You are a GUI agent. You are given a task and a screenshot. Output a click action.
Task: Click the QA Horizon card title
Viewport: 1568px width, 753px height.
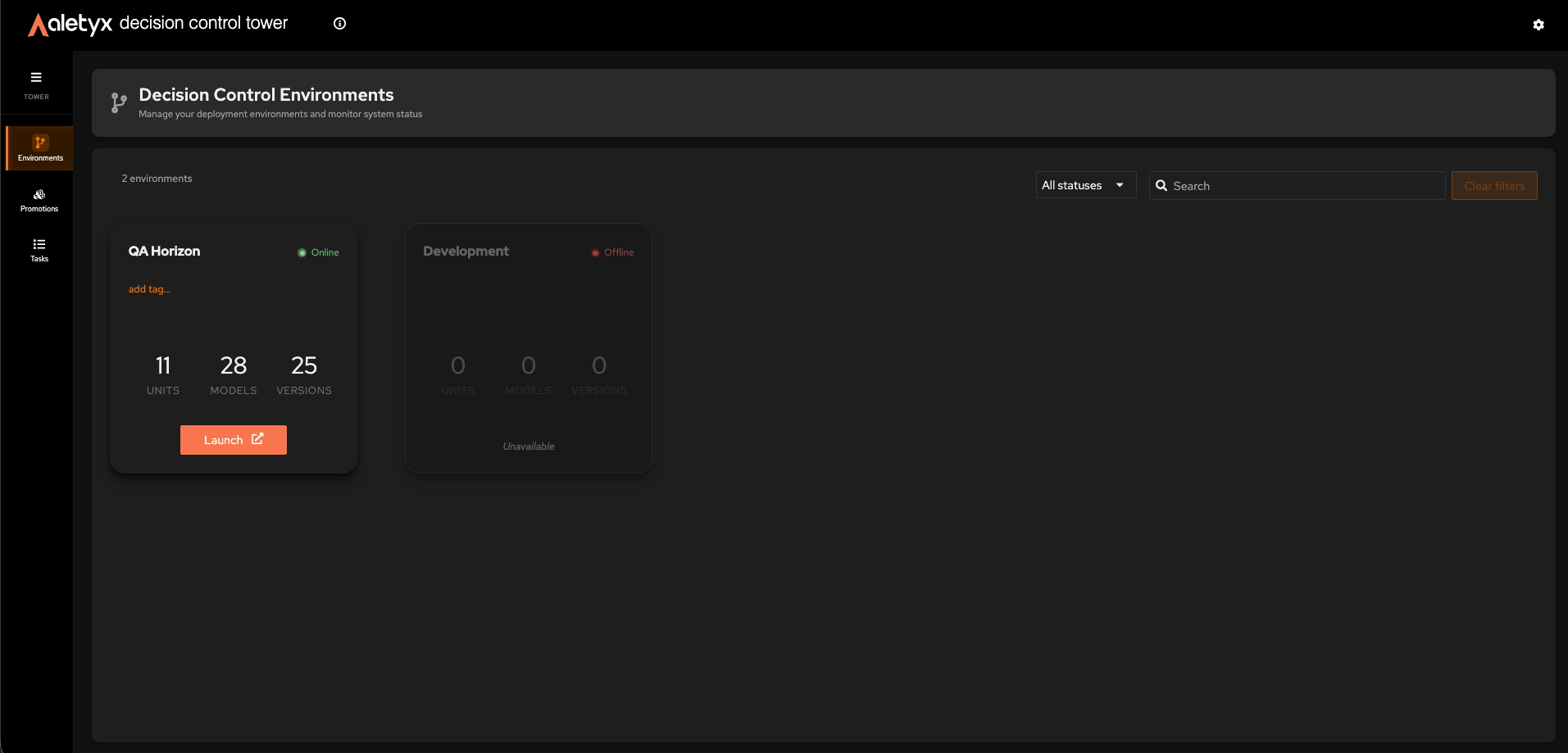point(164,252)
